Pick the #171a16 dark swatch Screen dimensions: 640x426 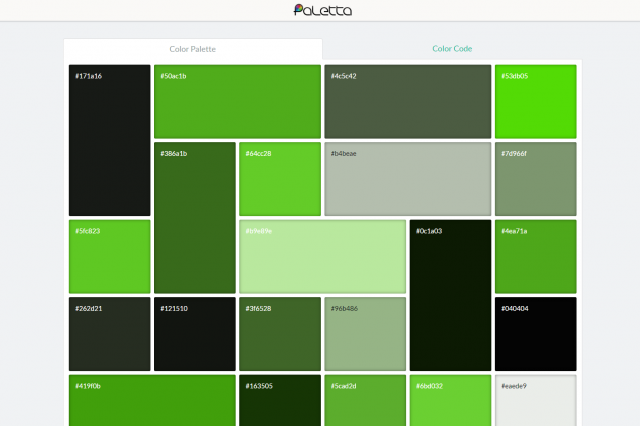coord(109,140)
